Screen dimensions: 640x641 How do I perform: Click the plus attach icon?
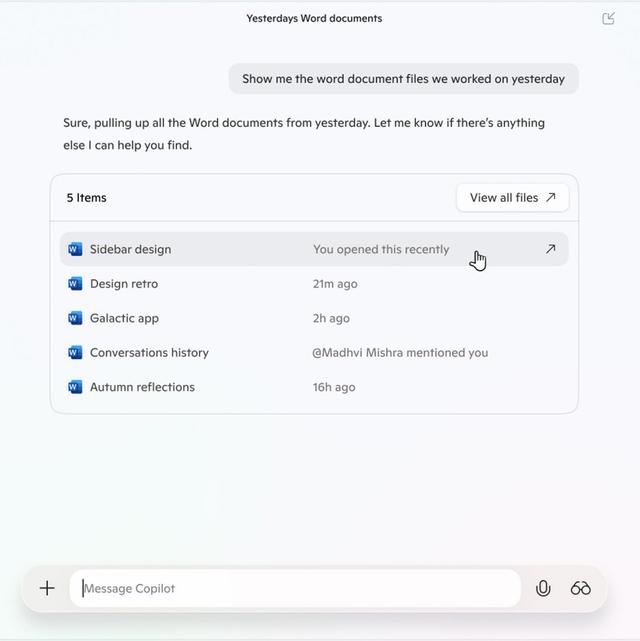click(47, 588)
